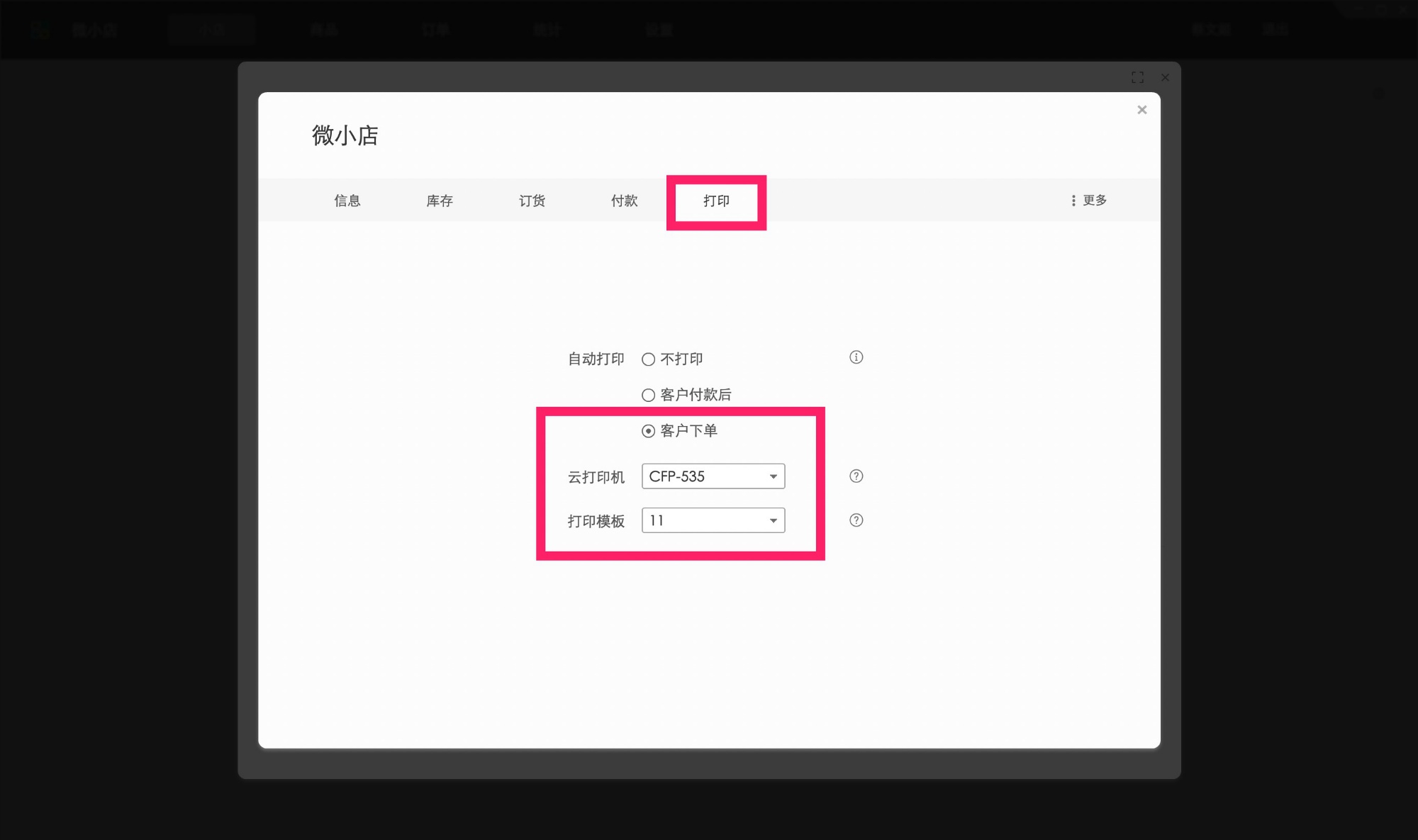1418x840 pixels.
Task: Switch to the 信息 tab
Action: tap(346, 201)
